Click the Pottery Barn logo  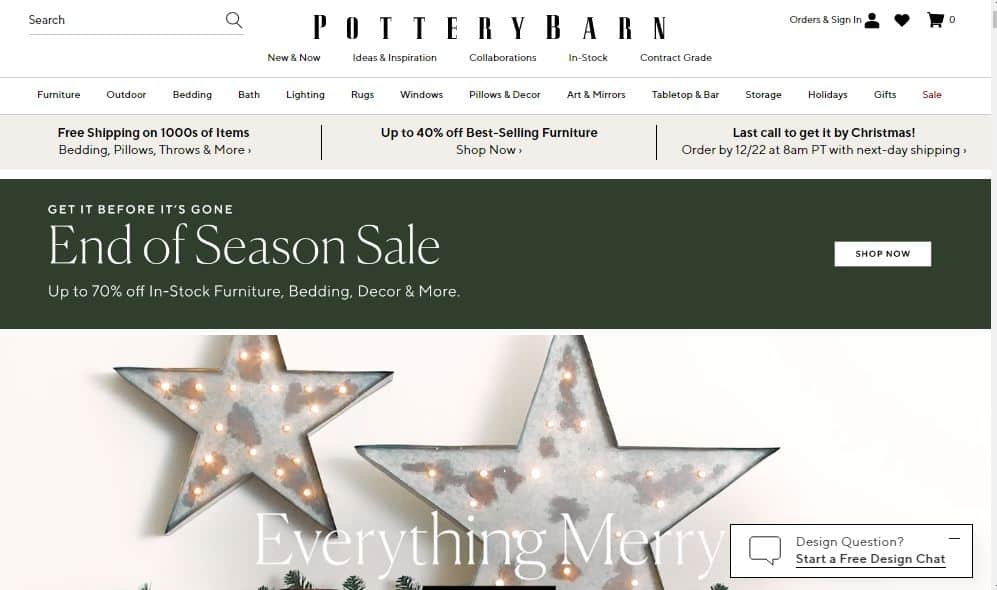(490, 28)
